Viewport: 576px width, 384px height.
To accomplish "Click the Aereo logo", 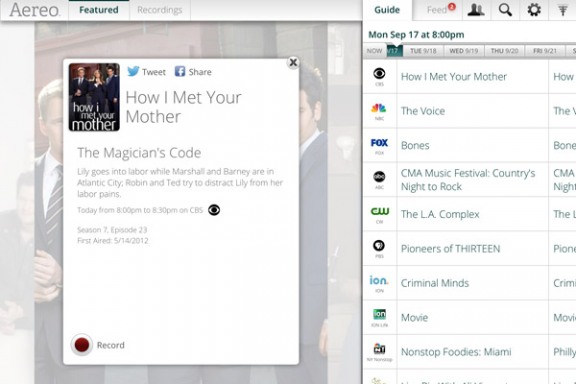I will (35, 10).
